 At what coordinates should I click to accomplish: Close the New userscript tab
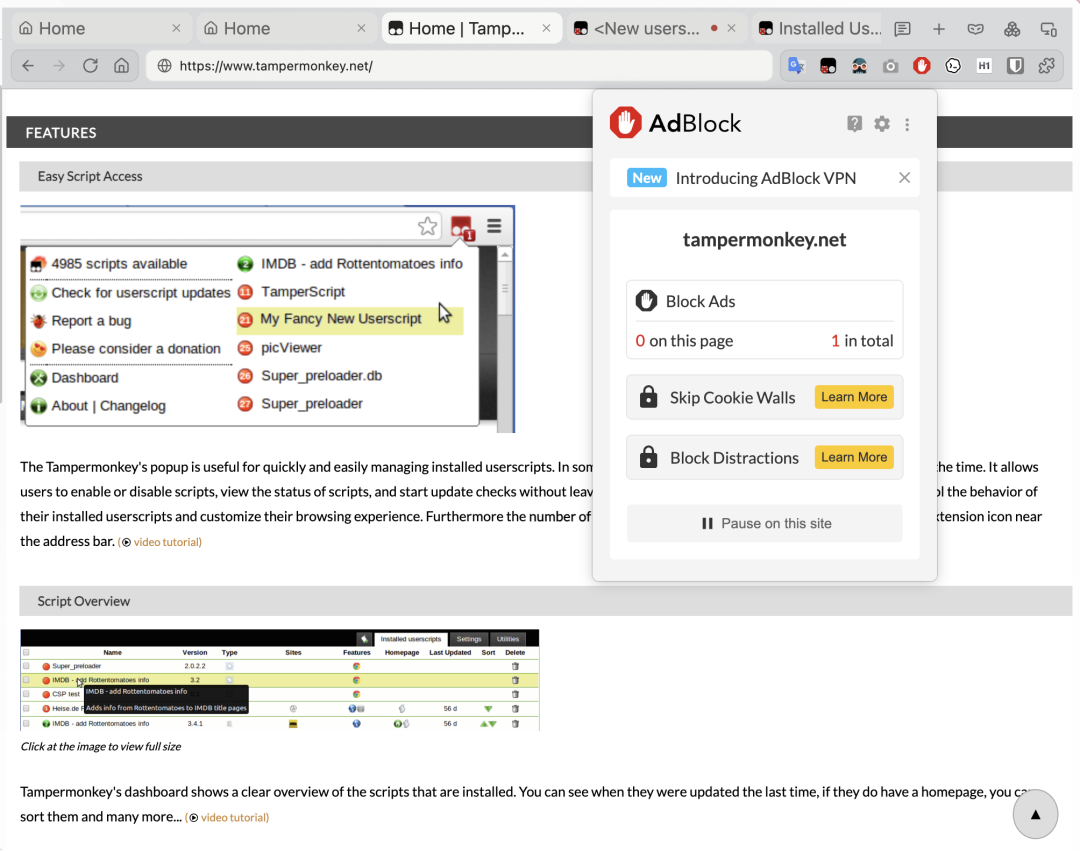(731, 28)
